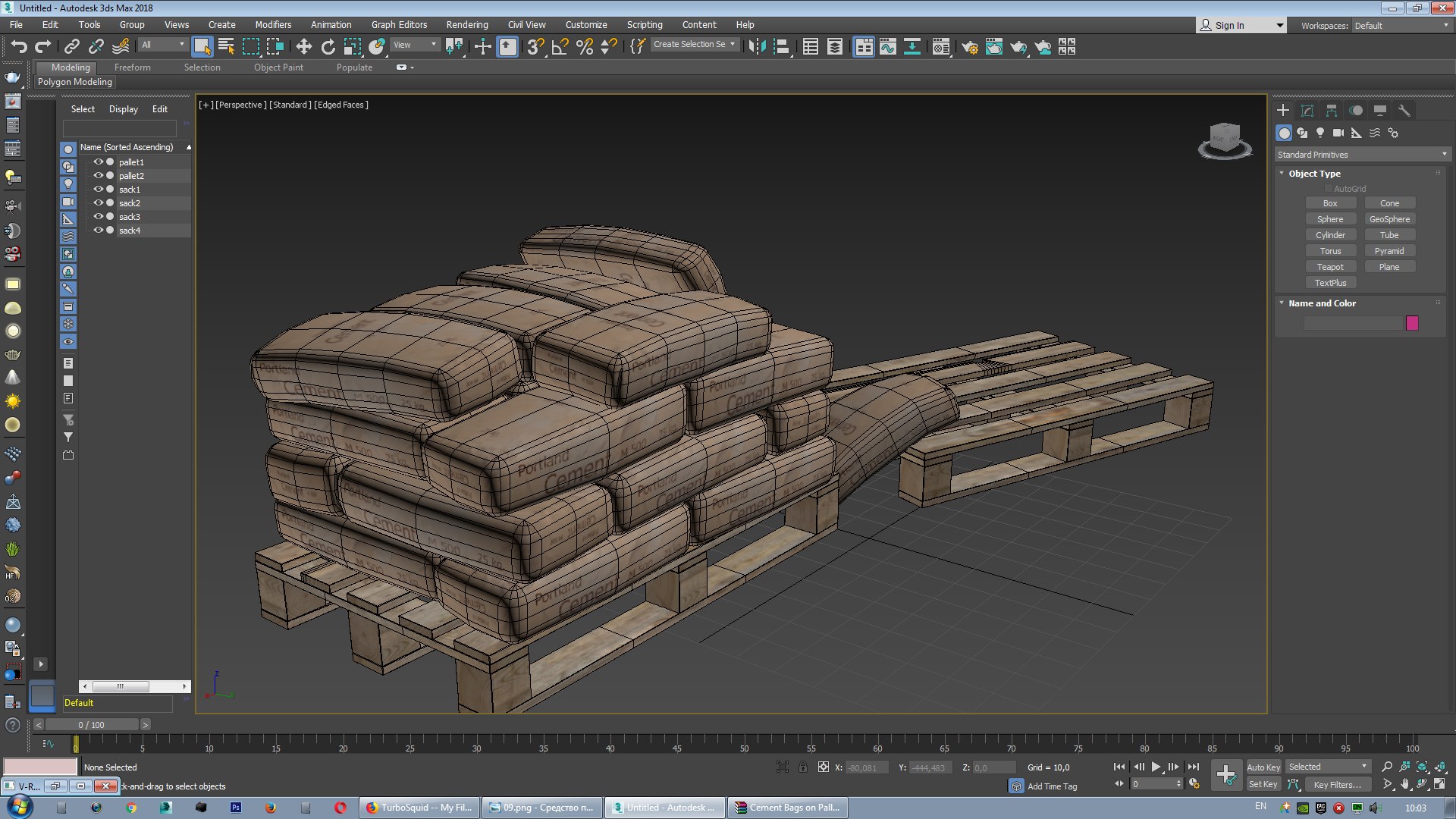1456x819 pixels.
Task: Click the Mirror tool icon
Action: (x=757, y=47)
